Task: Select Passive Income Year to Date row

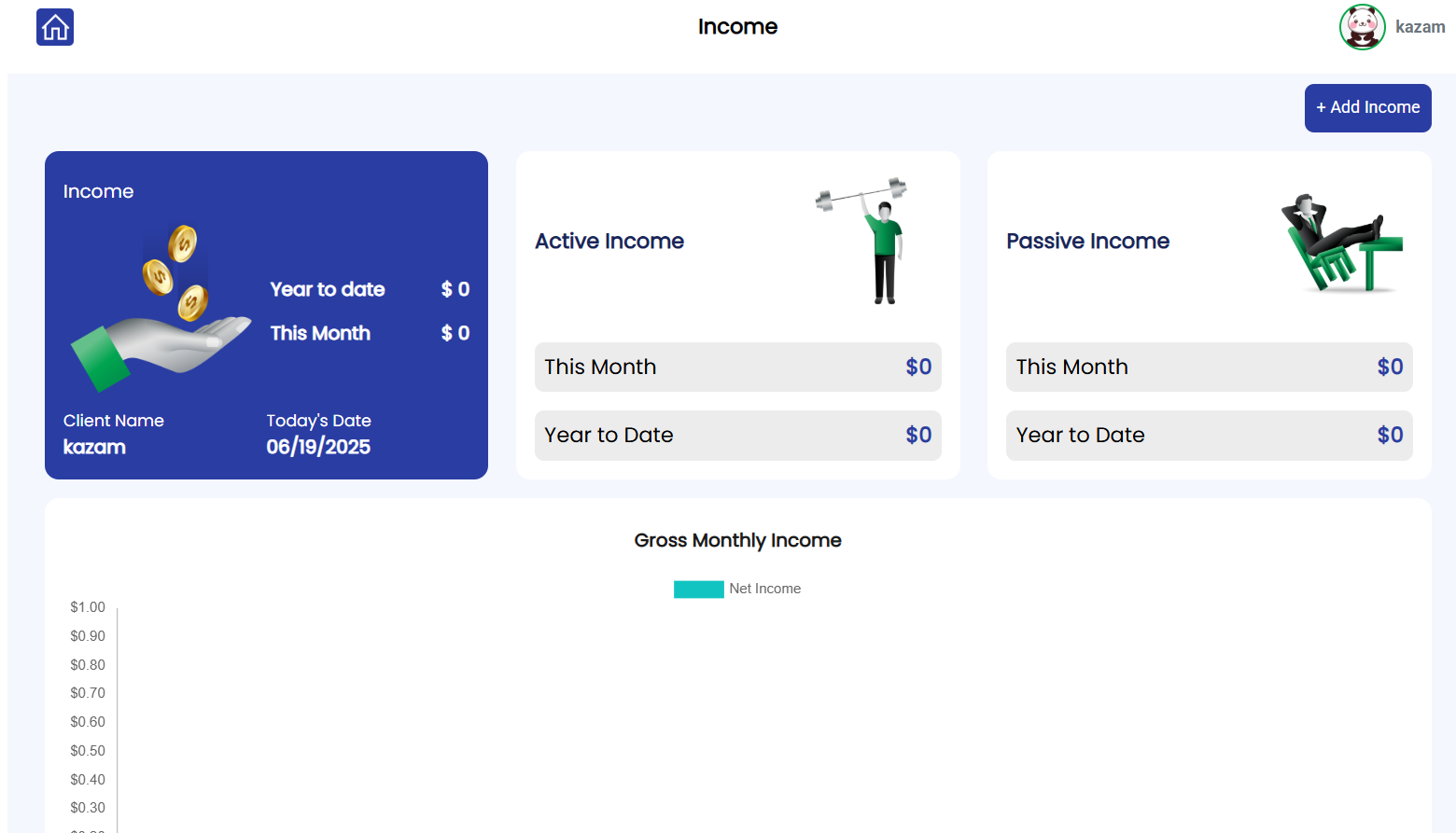Action: [x=1209, y=436]
